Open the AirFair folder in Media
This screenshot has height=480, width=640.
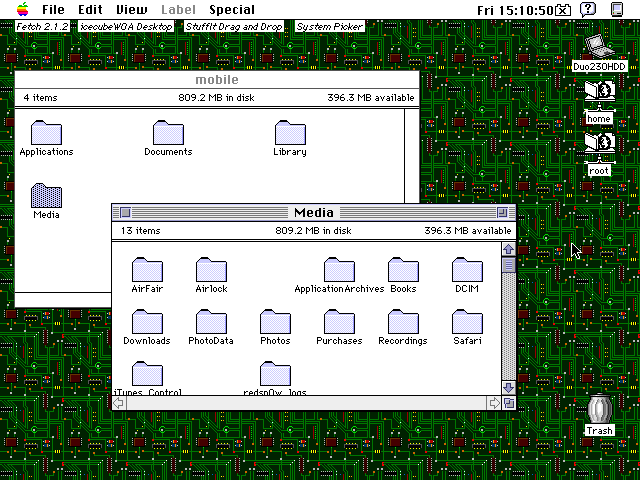click(147, 270)
